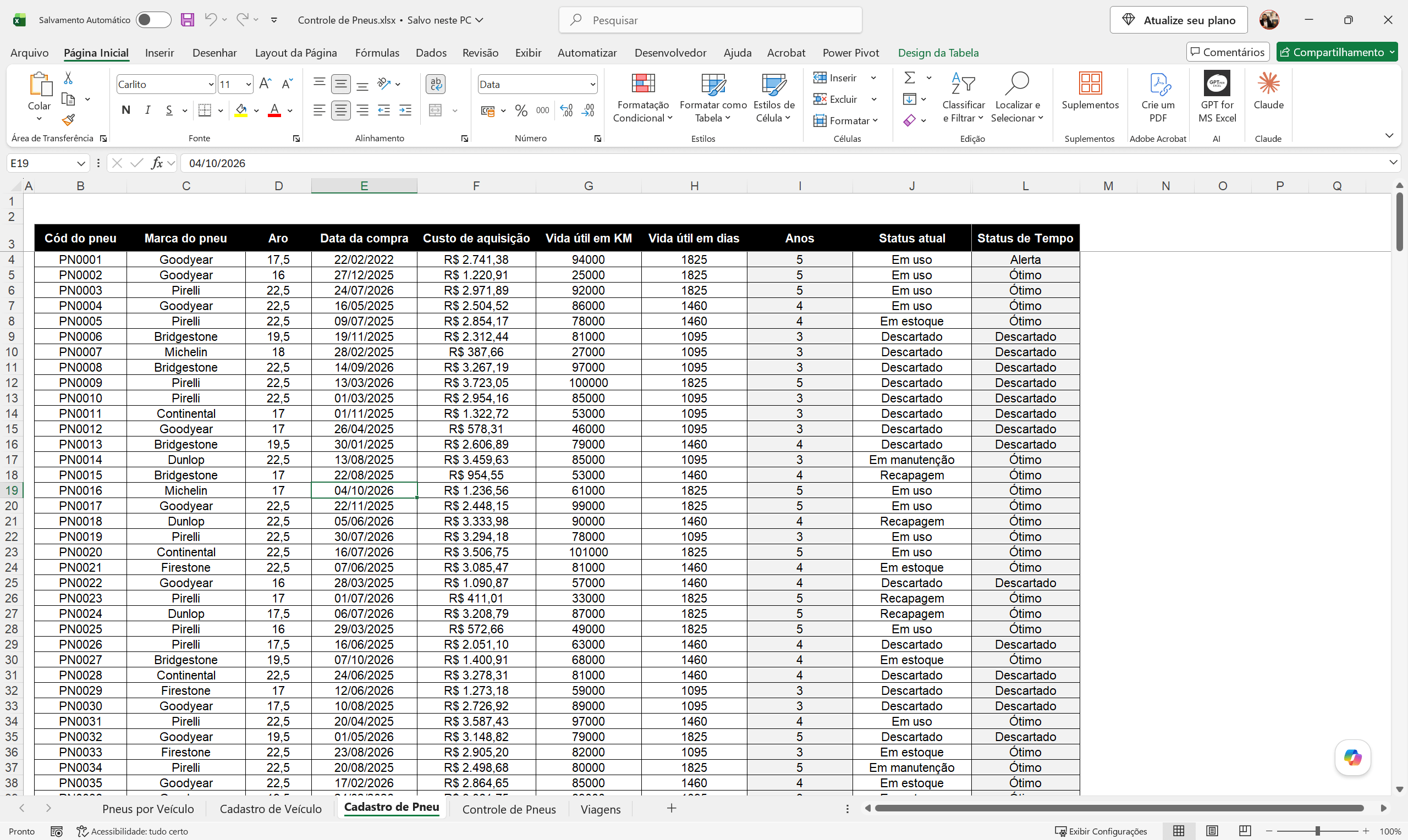Select the Format Painter brush icon

click(68, 120)
